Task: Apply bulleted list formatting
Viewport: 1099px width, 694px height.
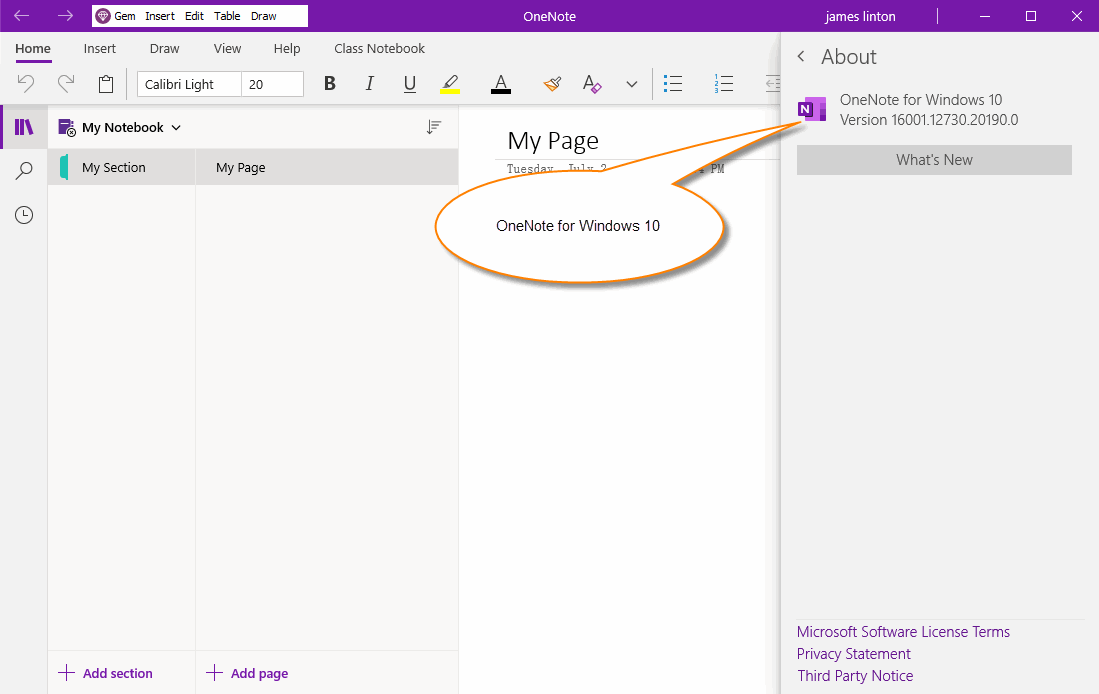Action: [x=673, y=84]
